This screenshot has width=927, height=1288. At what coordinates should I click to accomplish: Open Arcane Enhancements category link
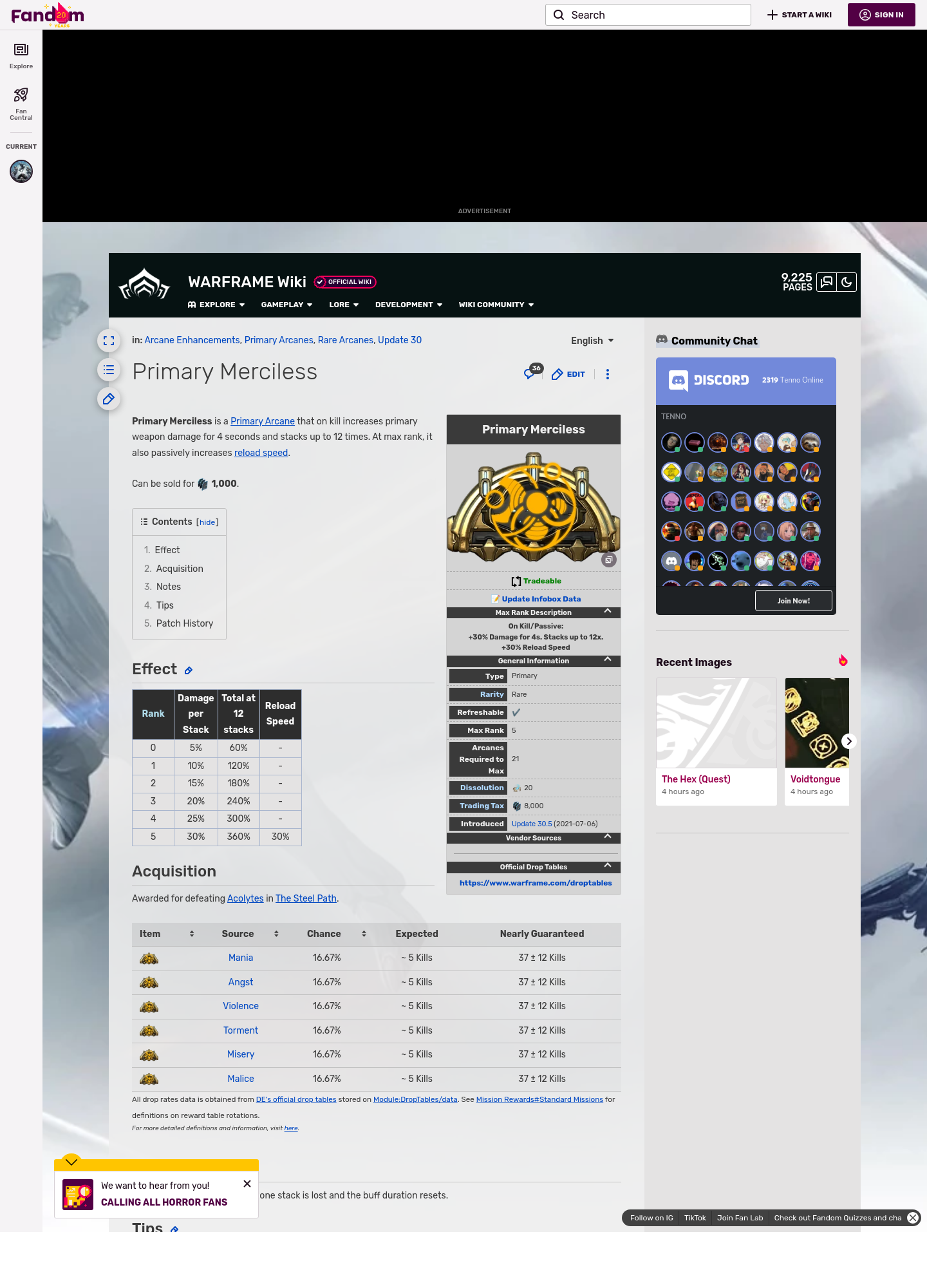[192, 340]
